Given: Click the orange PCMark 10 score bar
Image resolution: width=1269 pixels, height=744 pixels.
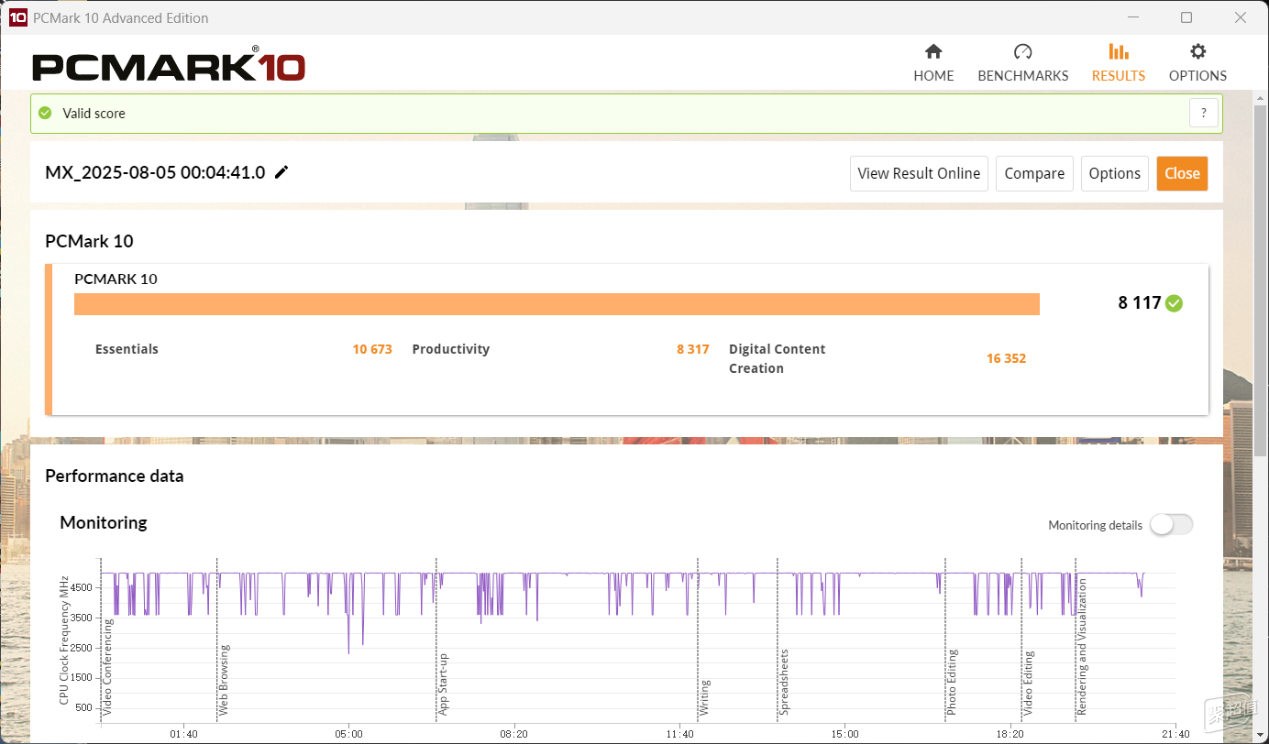Looking at the screenshot, I should point(557,304).
